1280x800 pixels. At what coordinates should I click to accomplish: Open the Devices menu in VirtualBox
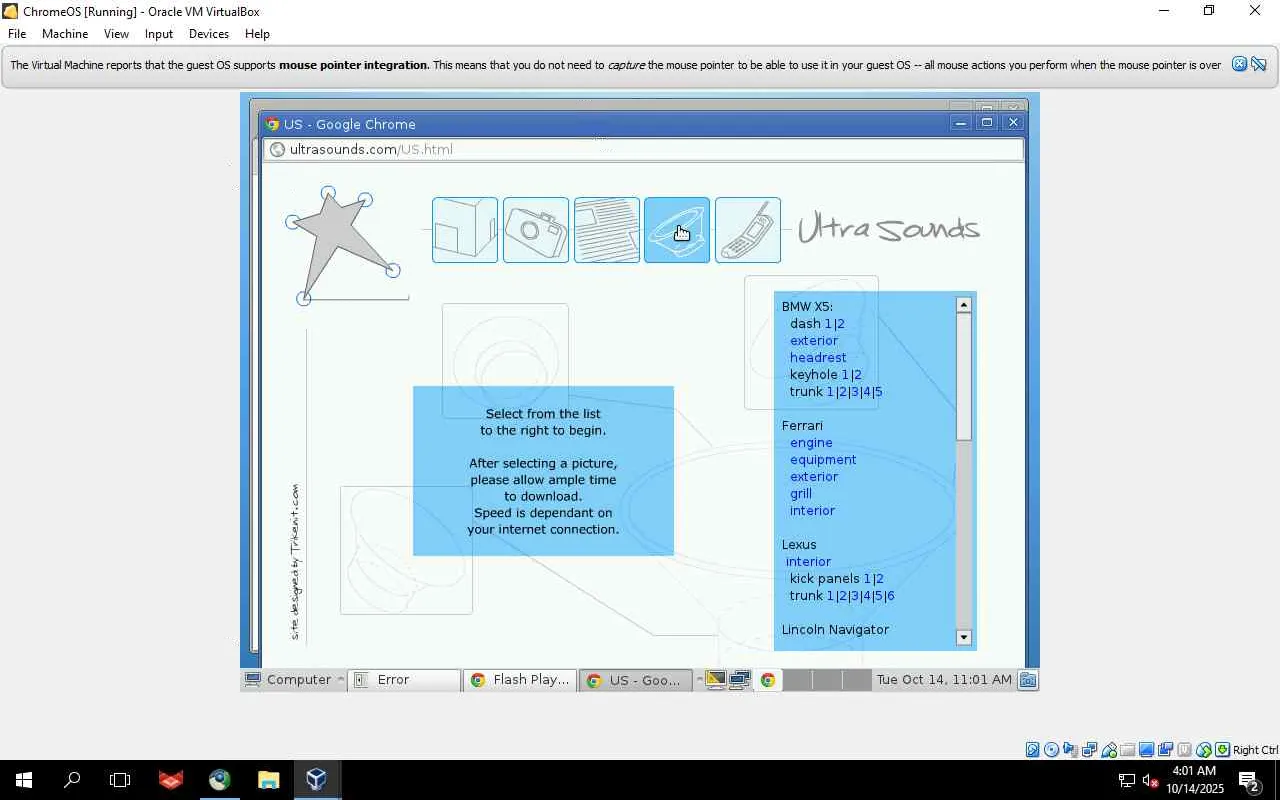[209, 34]
